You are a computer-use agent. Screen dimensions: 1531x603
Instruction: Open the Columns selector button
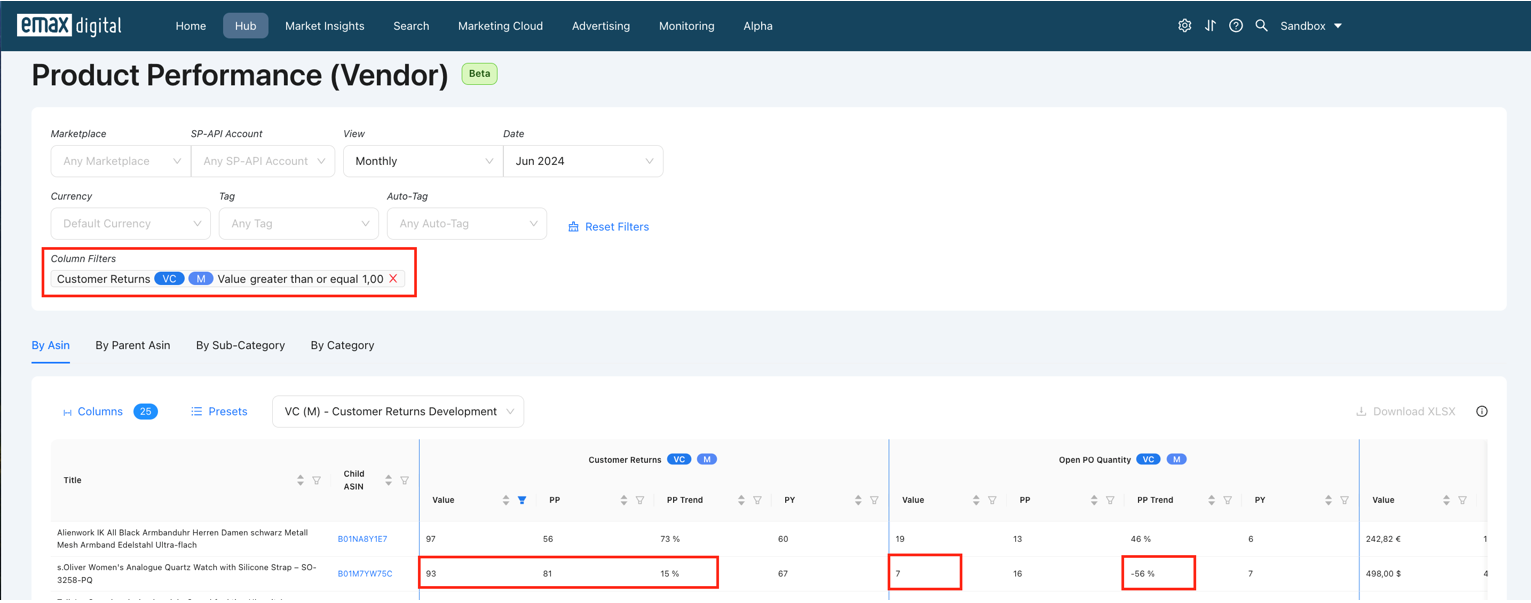(x=110, y=412)
